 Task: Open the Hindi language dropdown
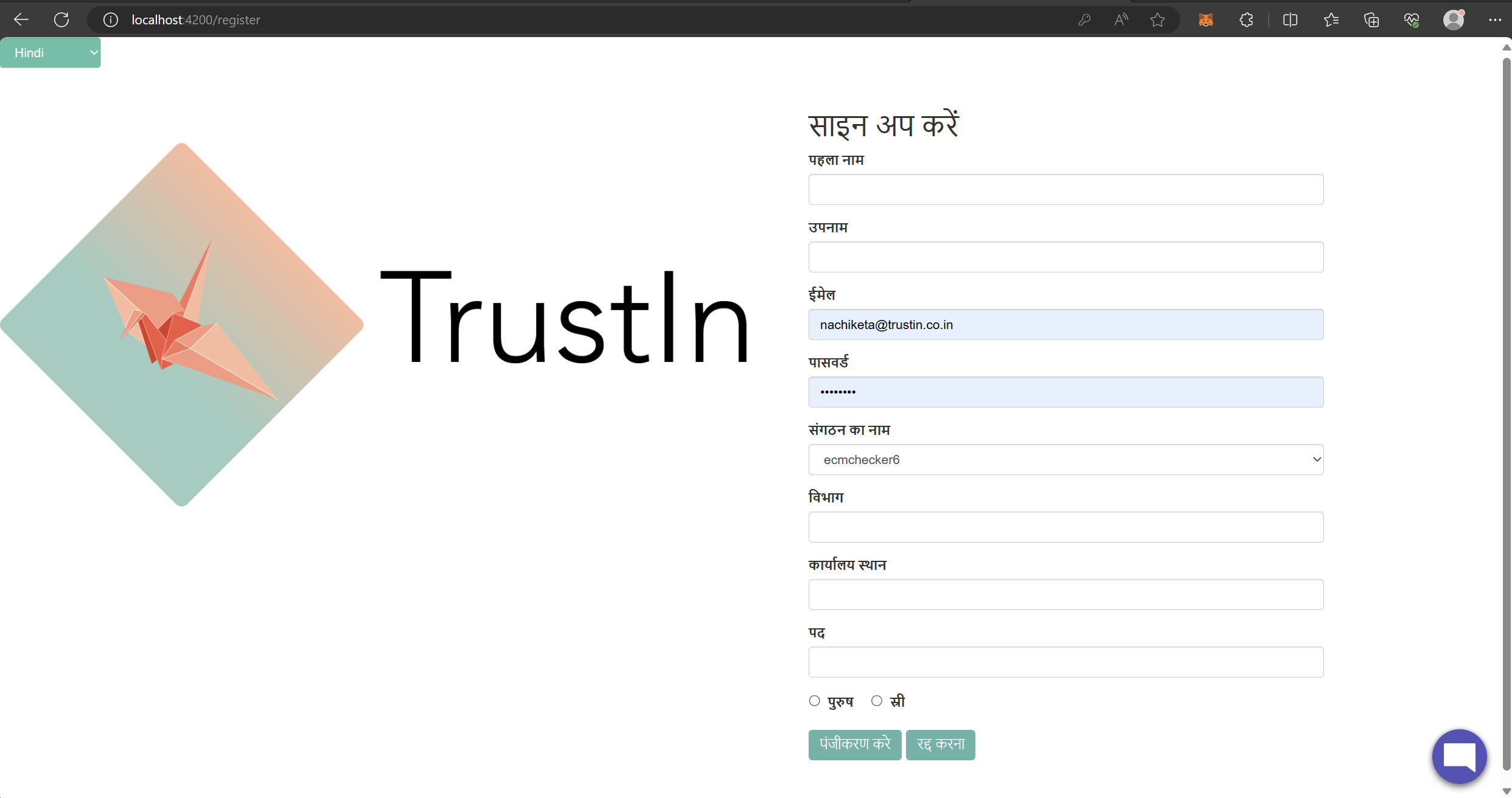coord(51,52)
